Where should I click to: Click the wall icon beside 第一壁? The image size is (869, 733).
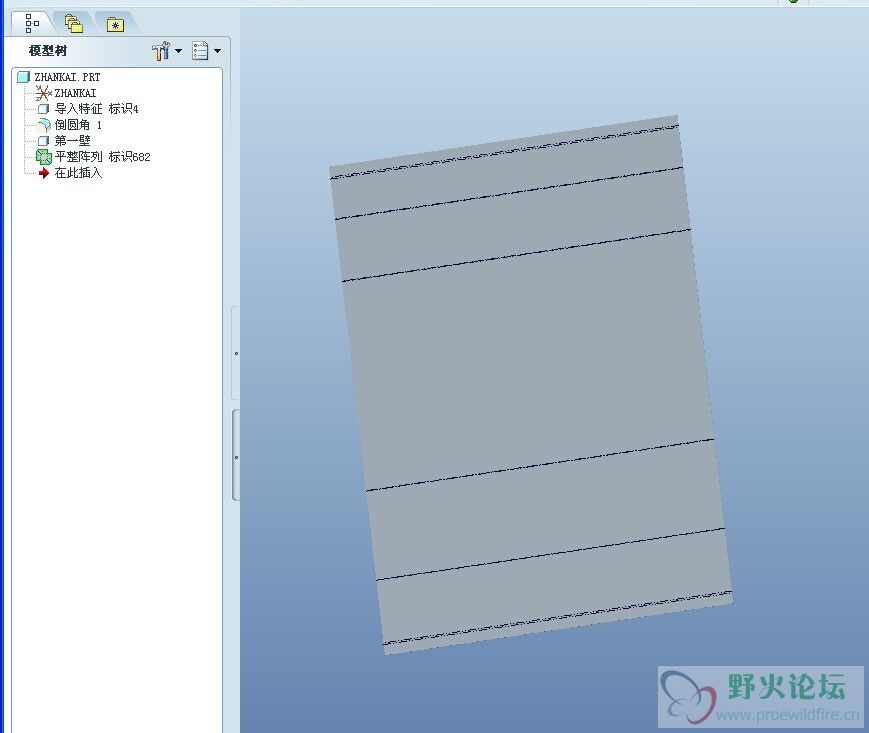tap(43, 141)
